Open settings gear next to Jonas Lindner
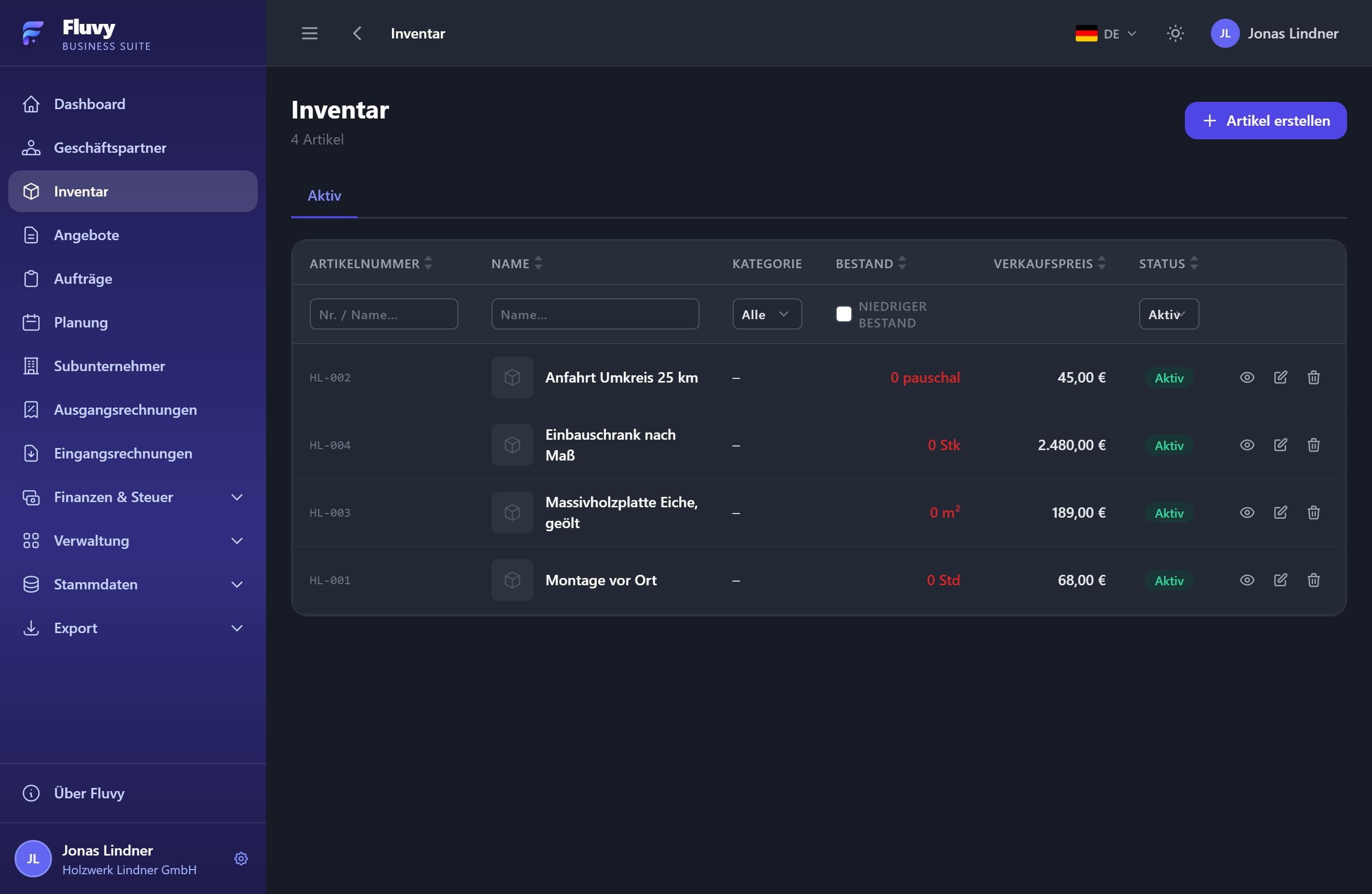 coord(241,858)
